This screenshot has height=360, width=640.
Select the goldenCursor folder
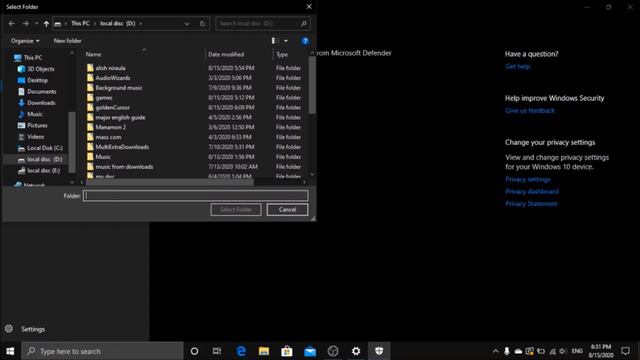113,107
